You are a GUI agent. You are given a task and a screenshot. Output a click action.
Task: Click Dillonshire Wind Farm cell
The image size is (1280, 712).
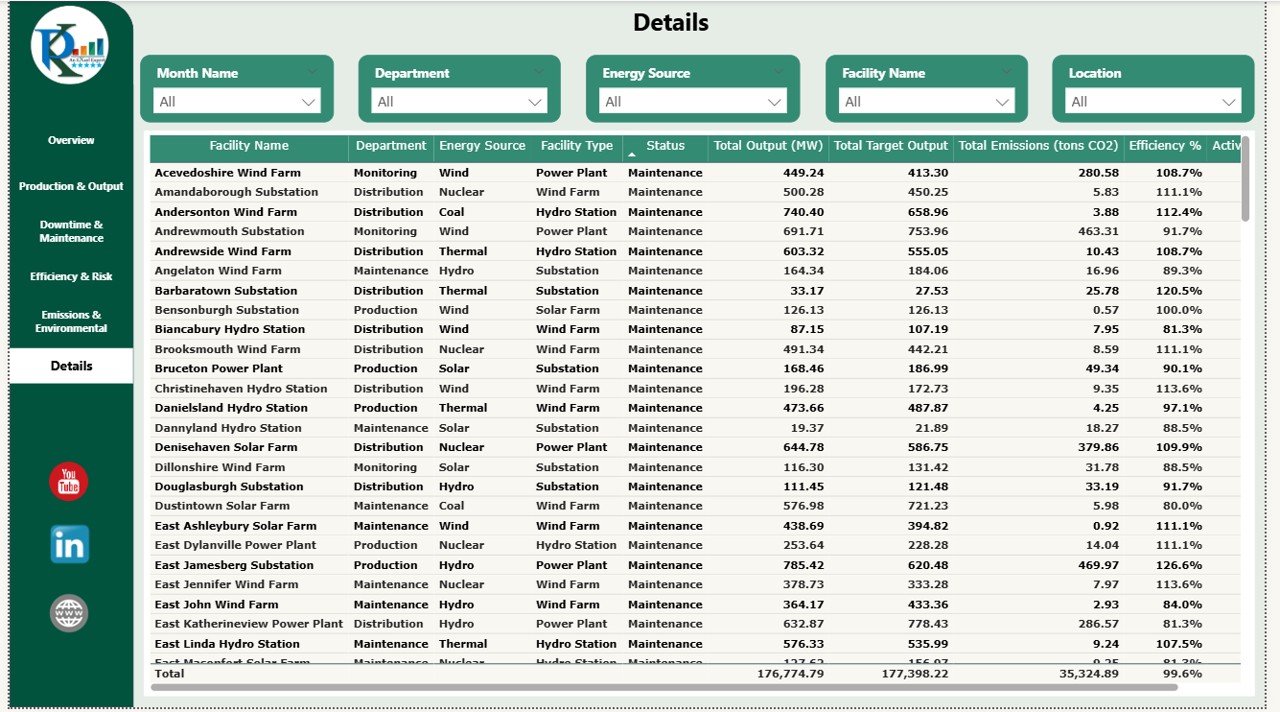pyautogui.click(x=219, y=467)
